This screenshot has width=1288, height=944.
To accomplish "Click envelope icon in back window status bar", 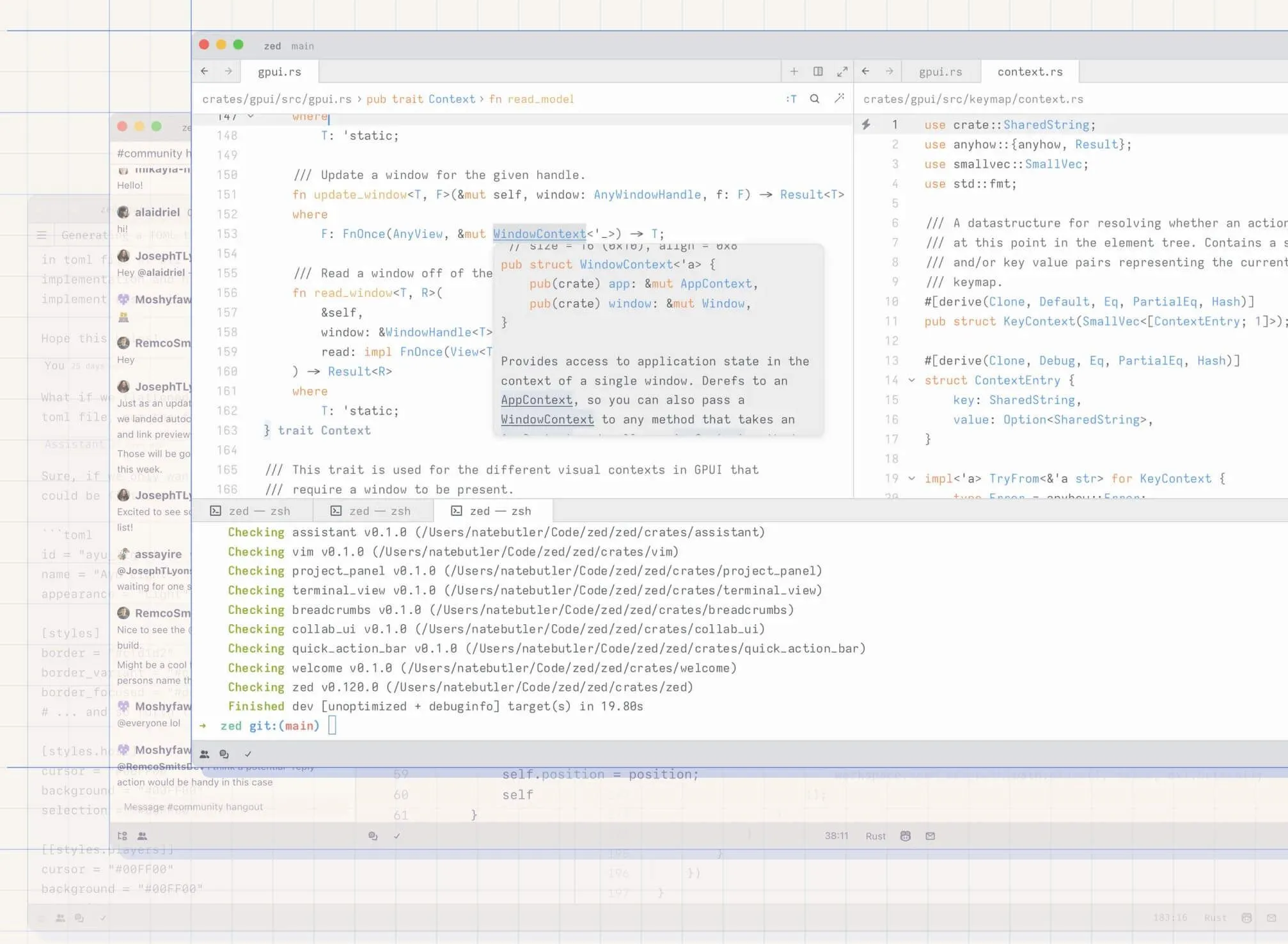I will pyautogui.click(x=1271, y=918).
